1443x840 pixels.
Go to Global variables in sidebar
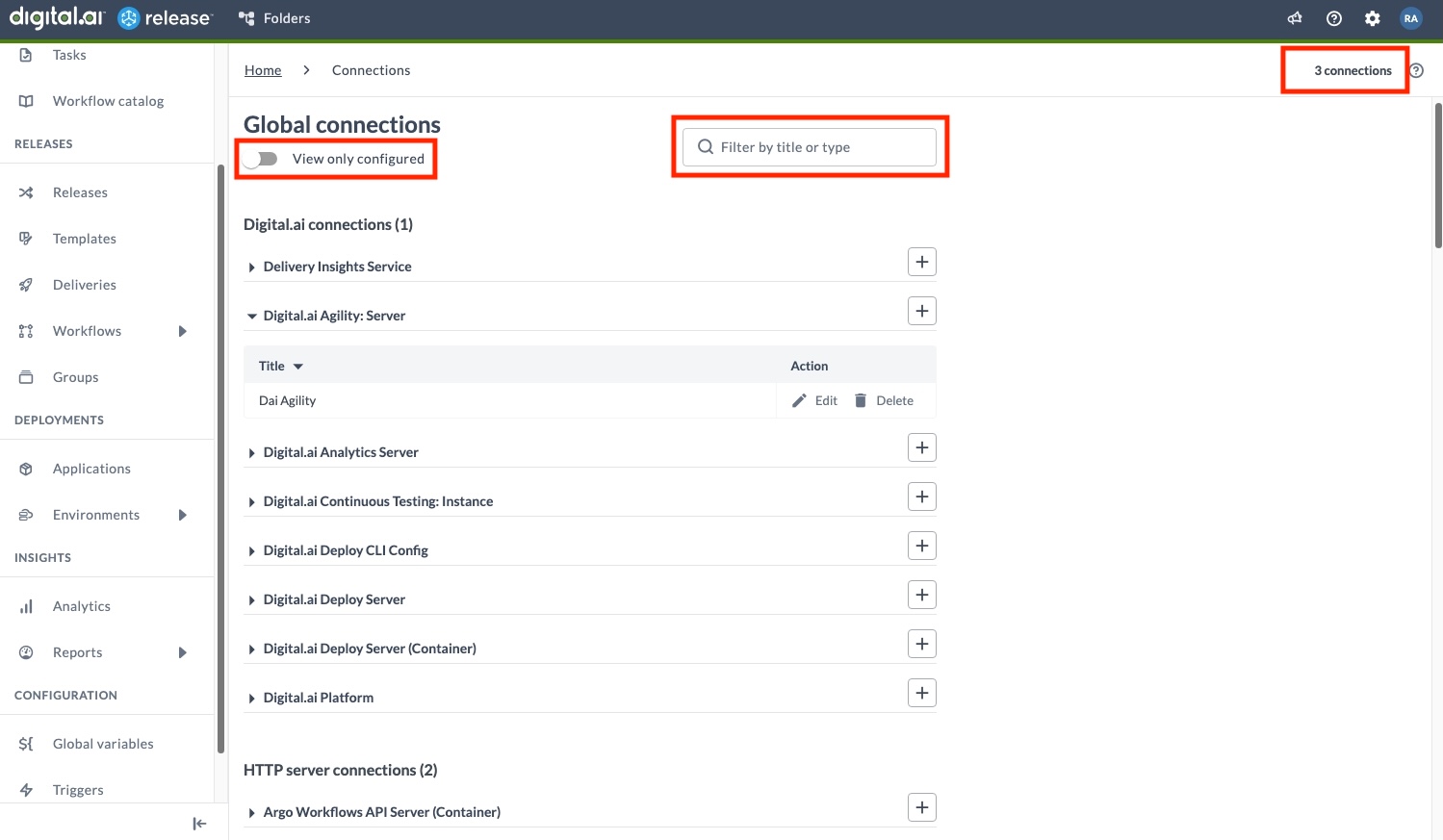103,744
